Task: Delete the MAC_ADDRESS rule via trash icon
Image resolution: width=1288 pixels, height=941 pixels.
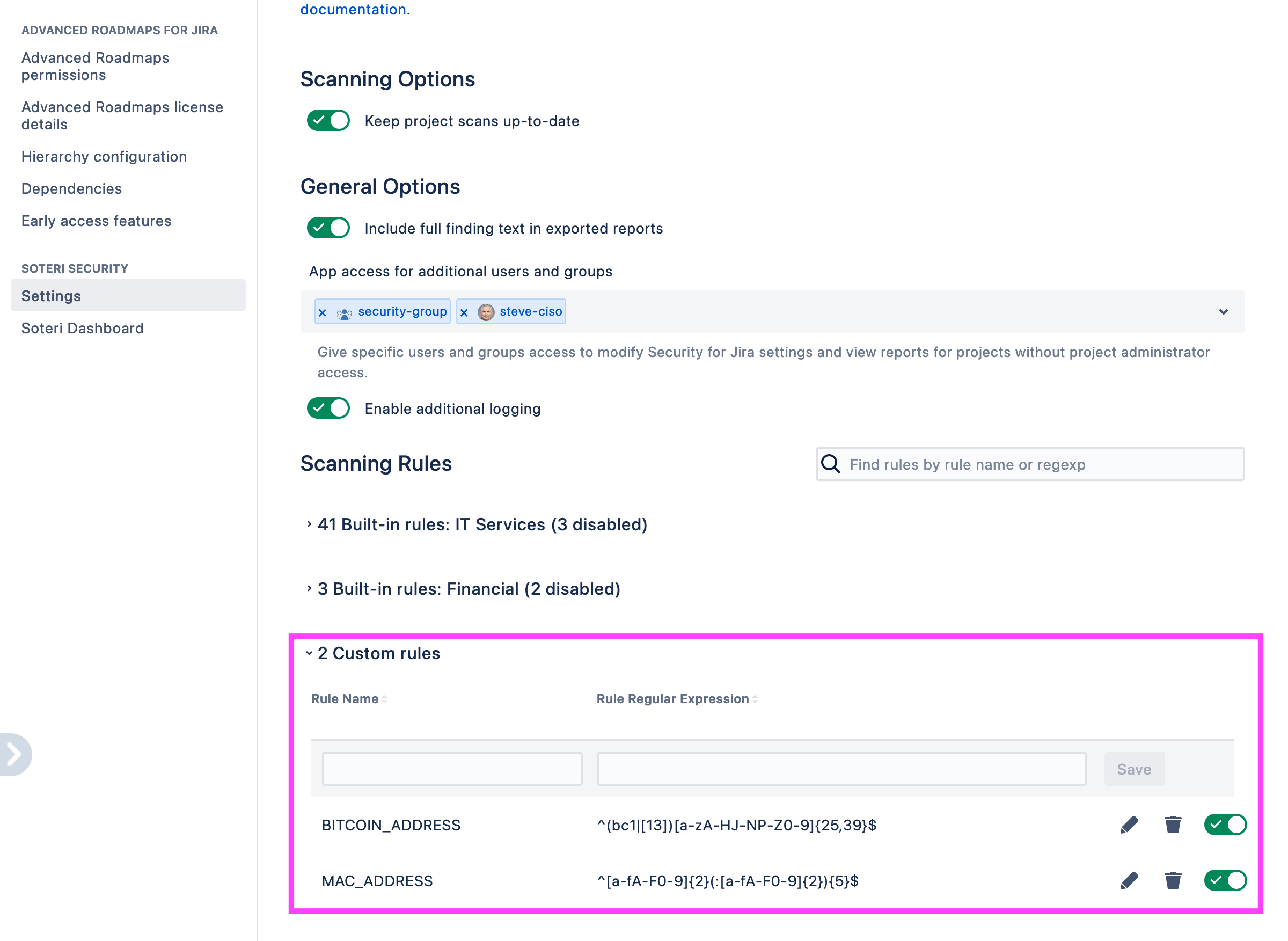Action: click(1173, 881)
